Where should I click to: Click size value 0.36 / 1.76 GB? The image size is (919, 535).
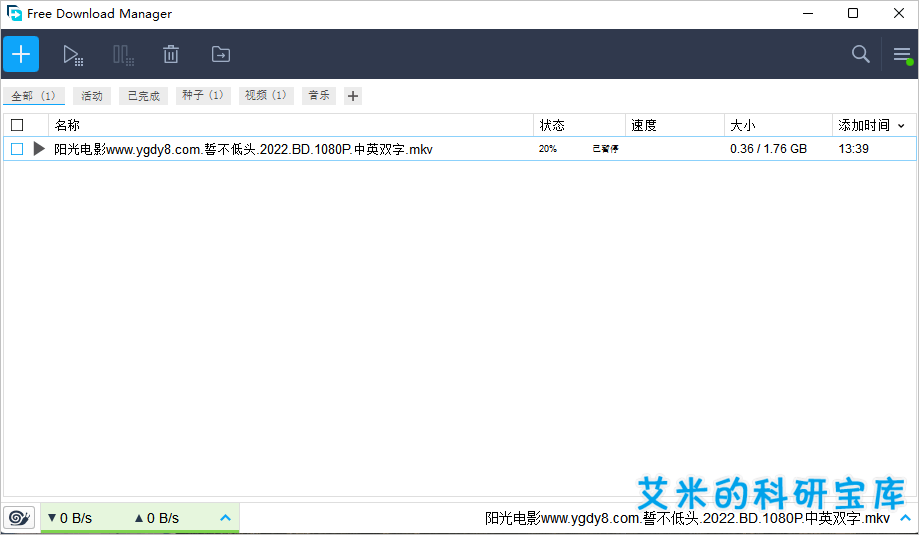coord(768,149)
